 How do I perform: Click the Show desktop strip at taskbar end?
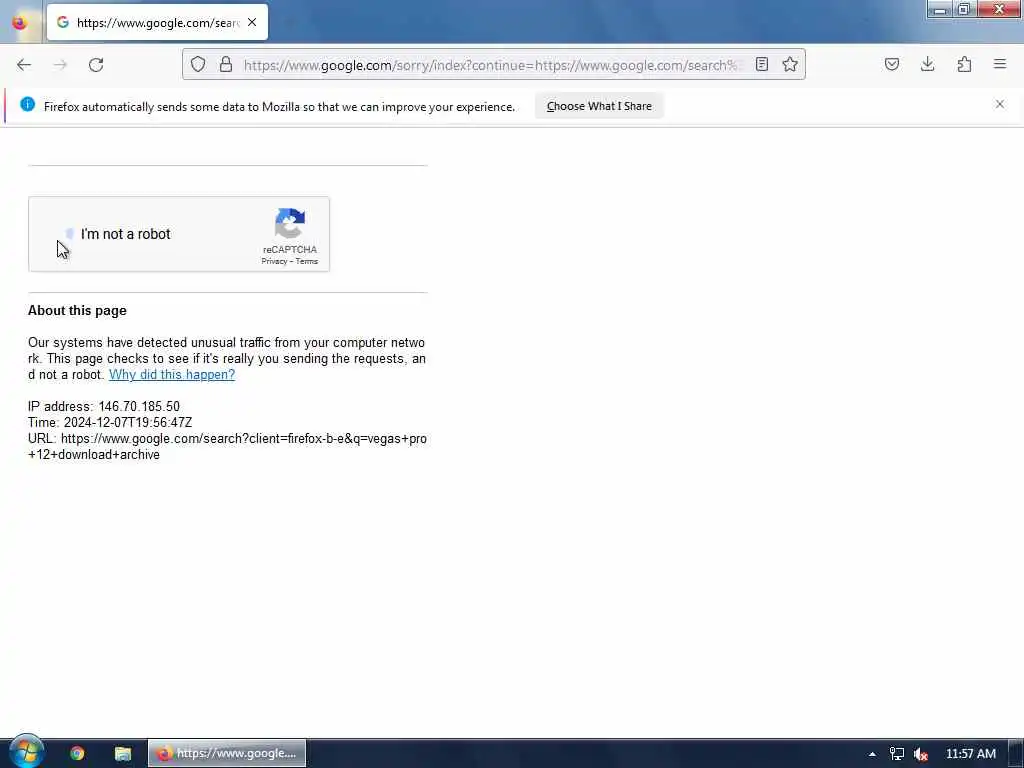[x=1018, y=753]
